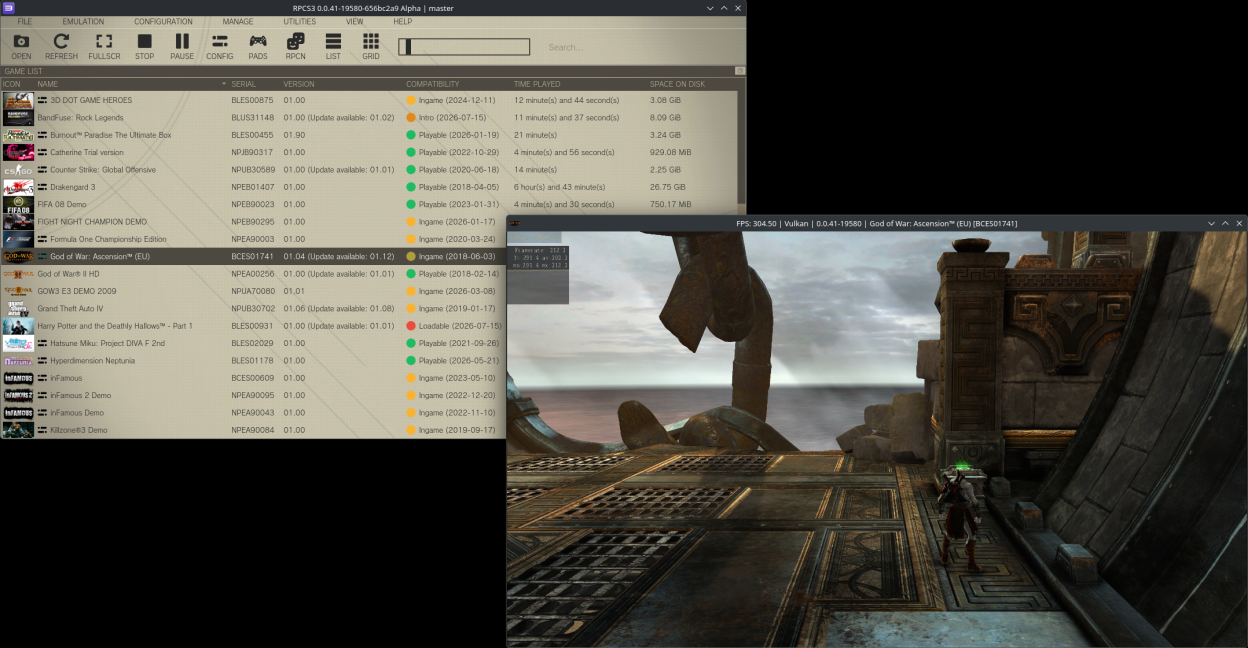
Task: Click Burnout Paradise's green Playable status
Action: 411,135
